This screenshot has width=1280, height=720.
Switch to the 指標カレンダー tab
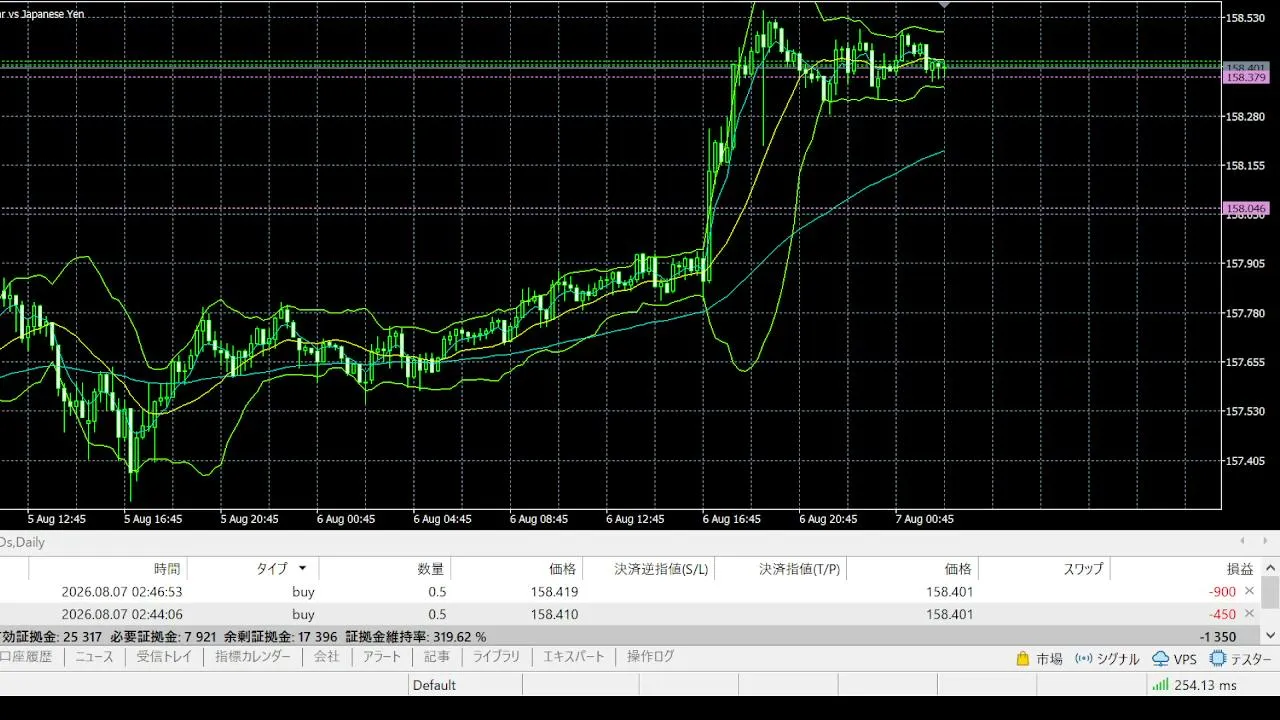coord(253,657)
